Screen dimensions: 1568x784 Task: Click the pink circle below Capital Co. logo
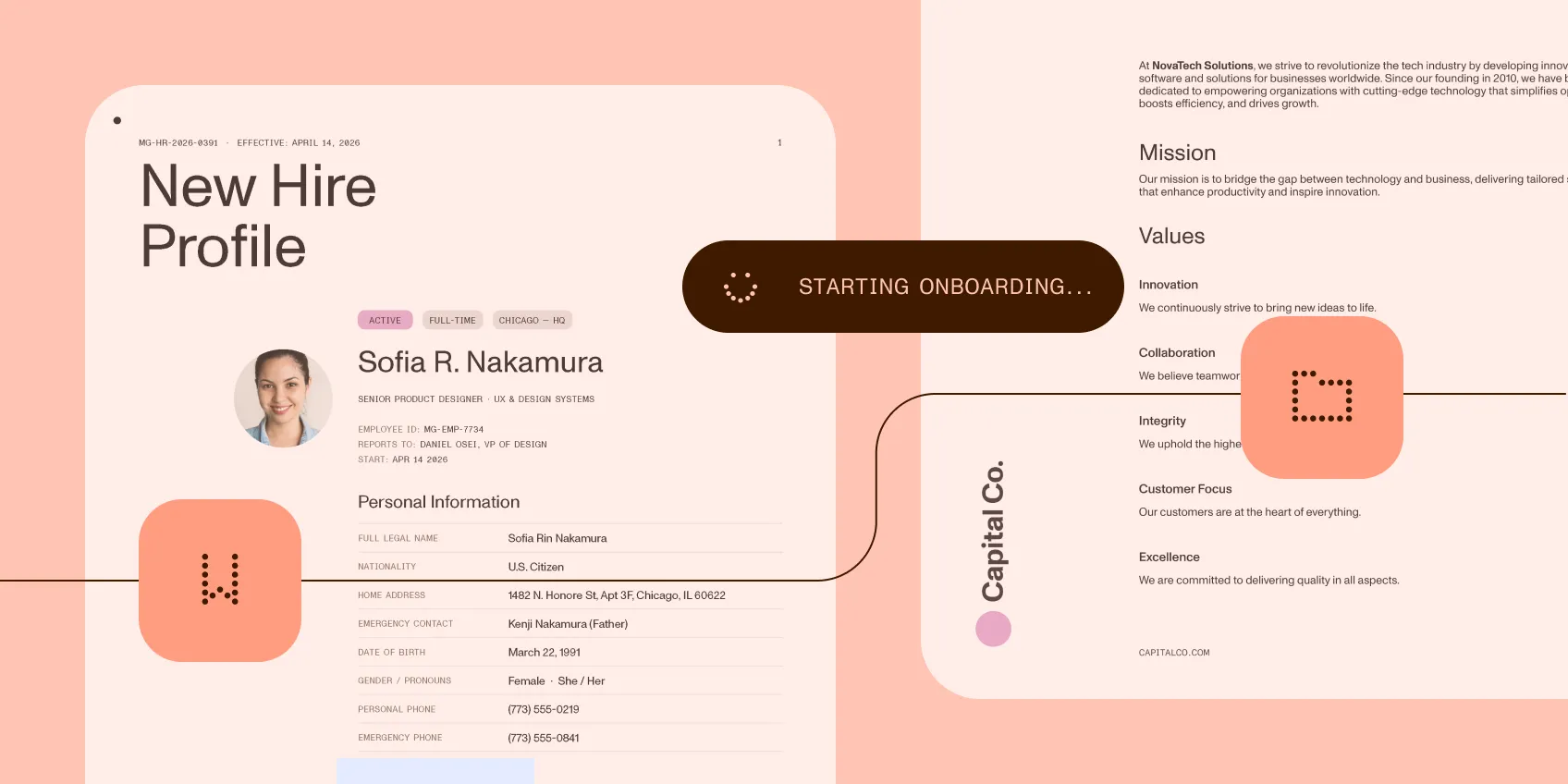click(993, 629)
